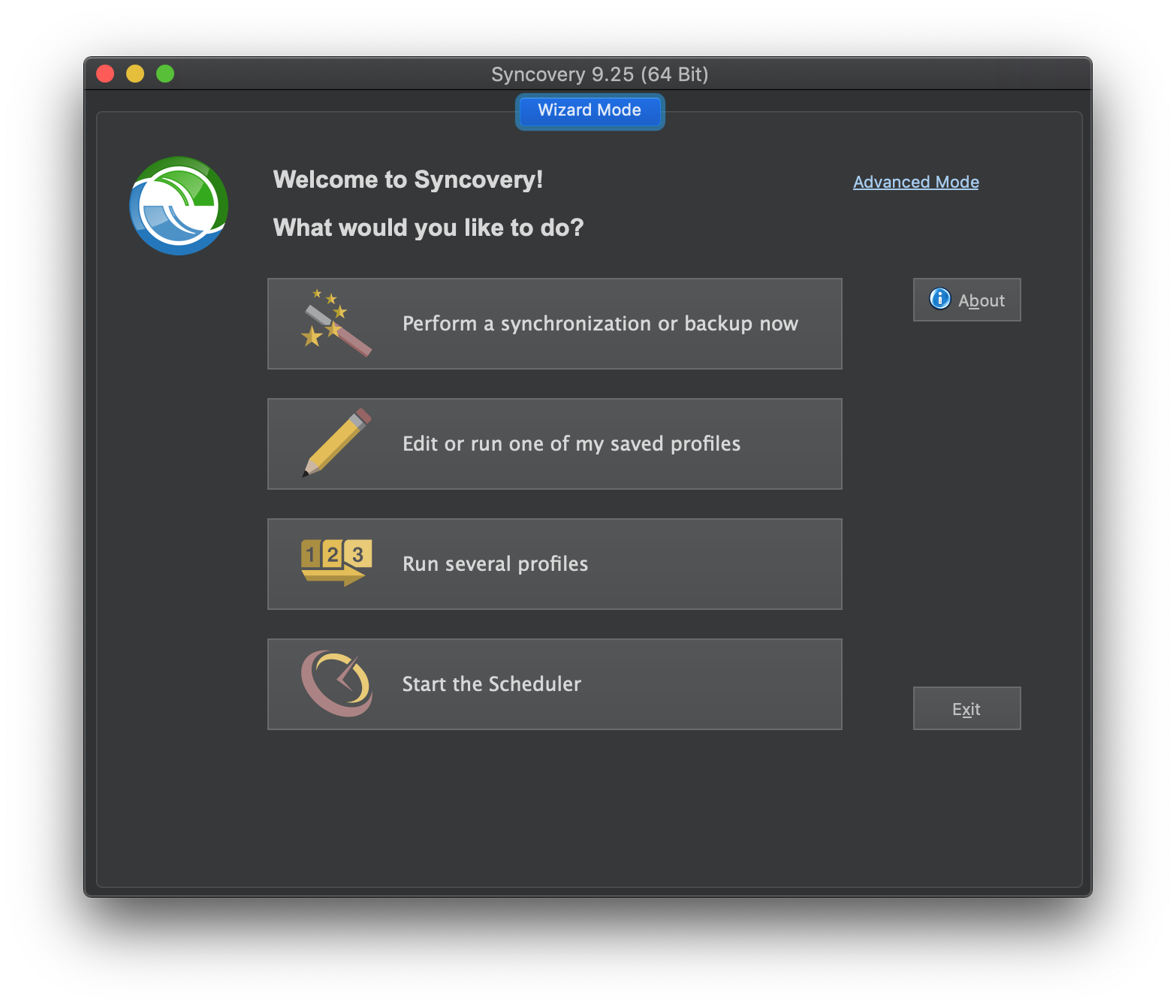The image size is (1176, 1008).
Task: Start the Scheduler
Action: coord(555,684)
